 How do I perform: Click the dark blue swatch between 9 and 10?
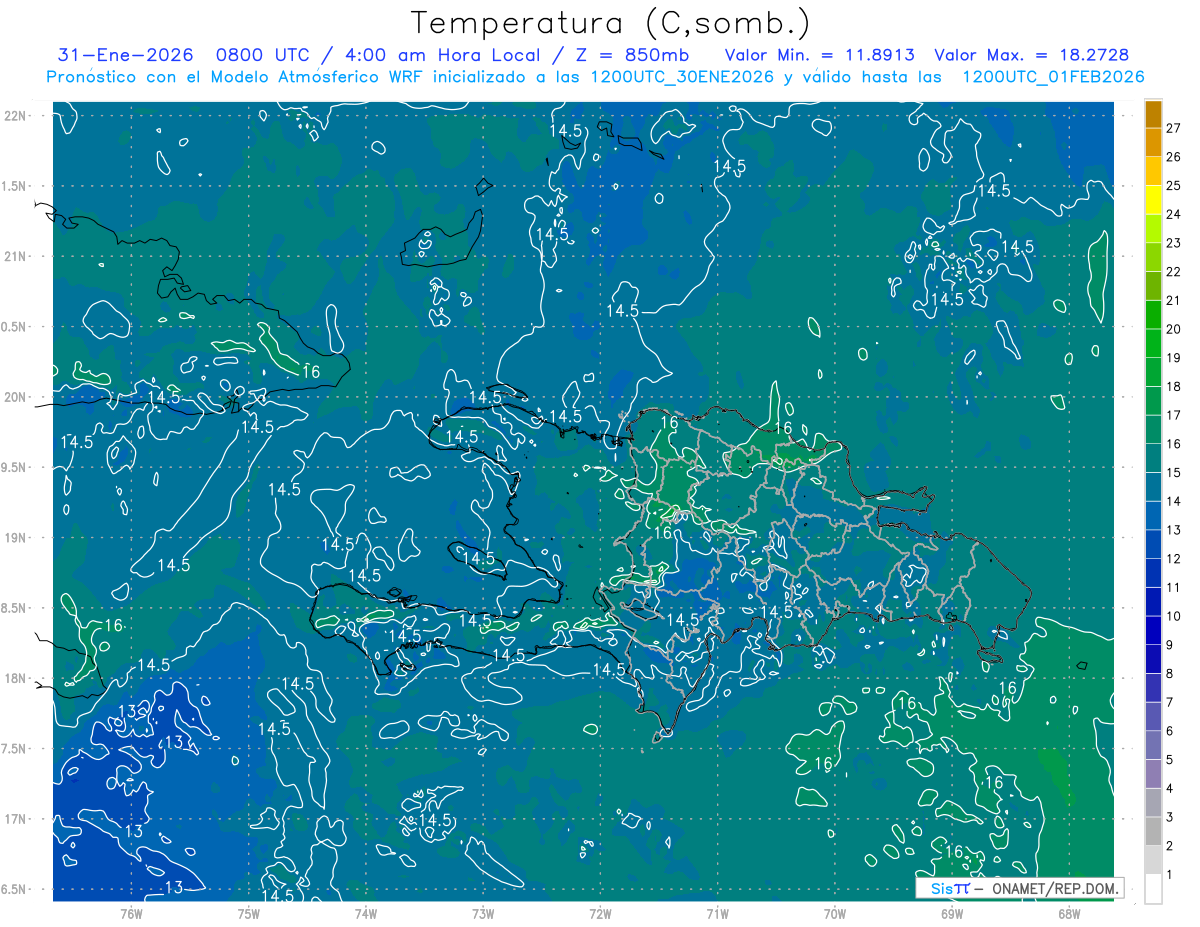point(1153,630)
